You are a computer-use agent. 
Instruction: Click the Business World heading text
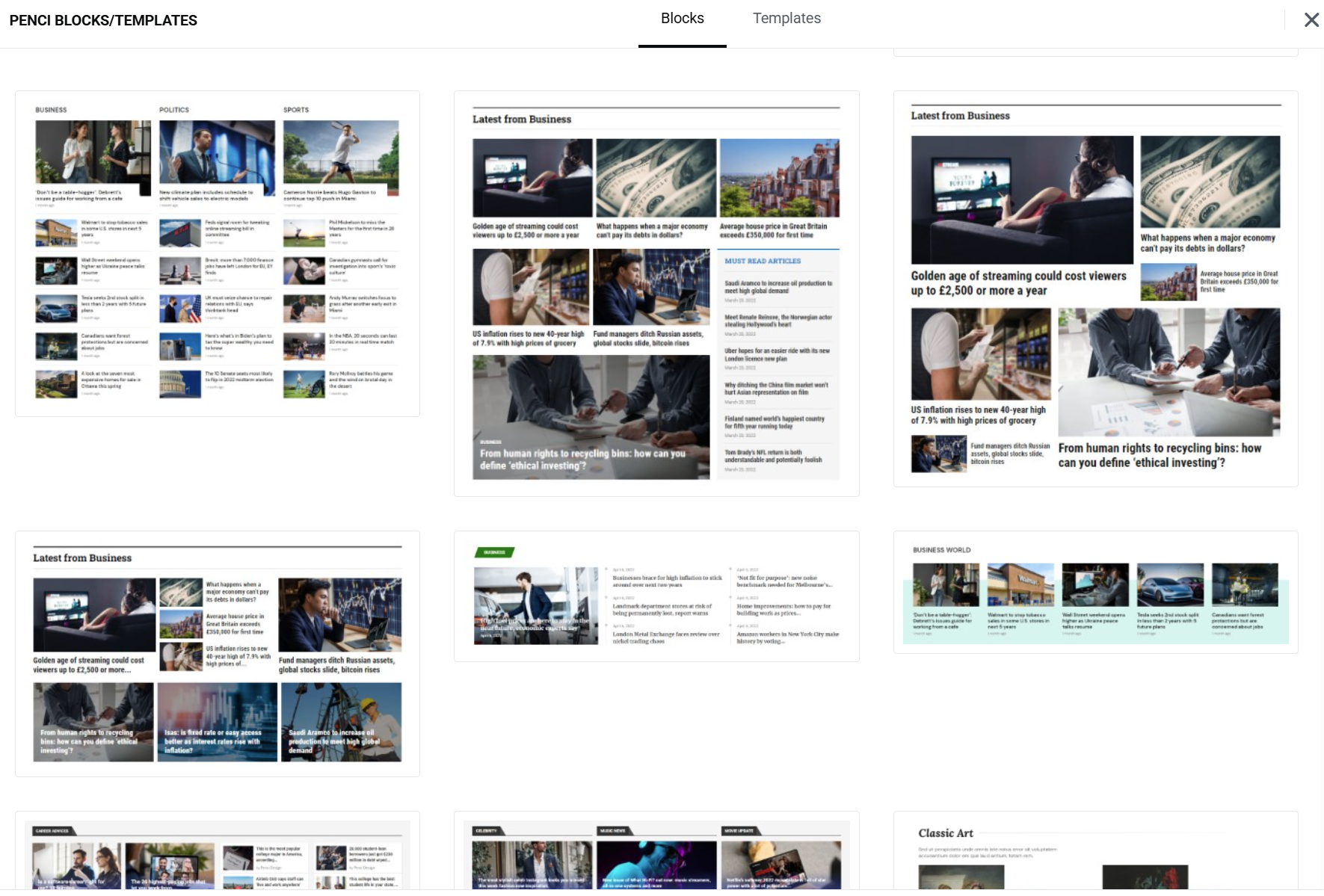pyautogui.click(x=941, y=550)
